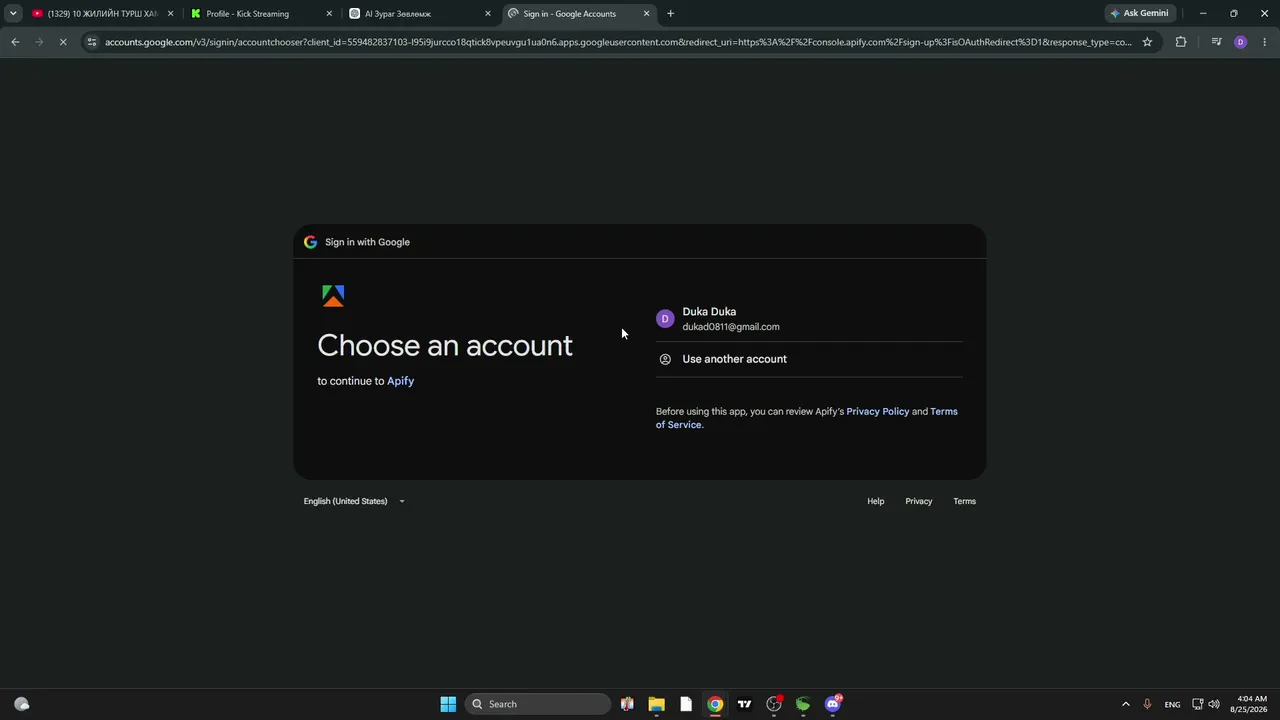
Task: Open the Chrome profile avatar
Action: click(1241, 42)
